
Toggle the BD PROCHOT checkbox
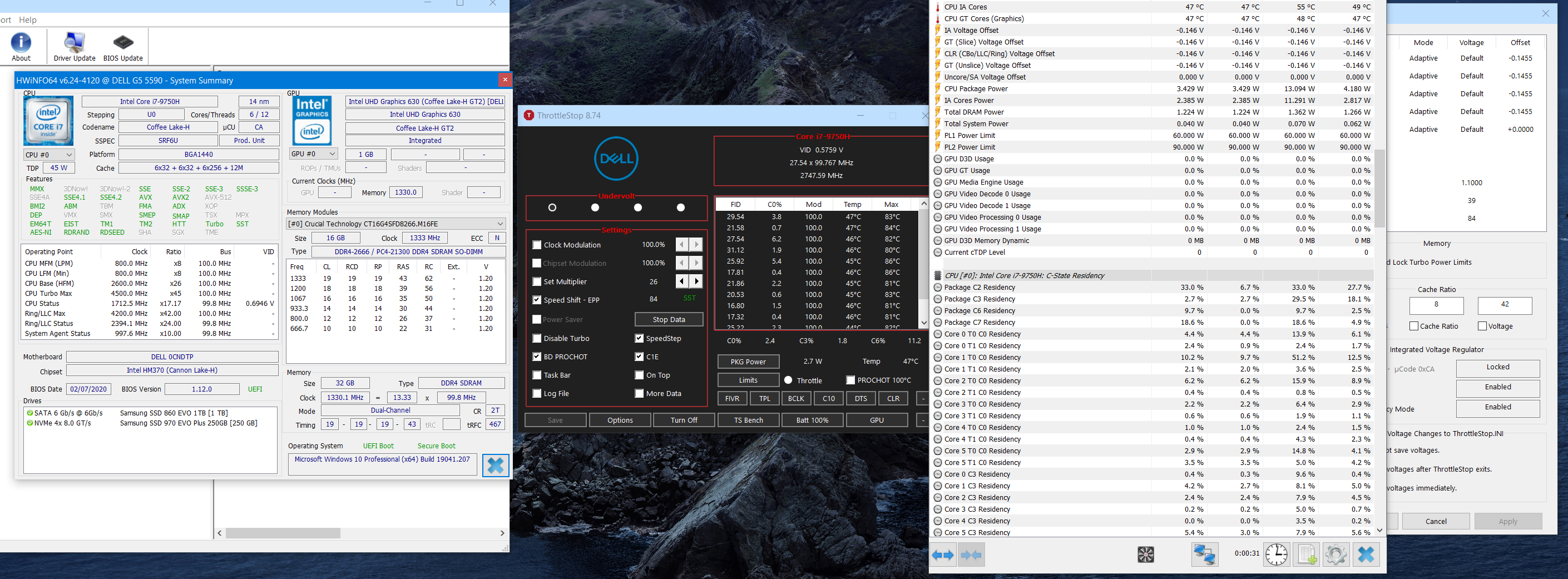click(537, 357)
